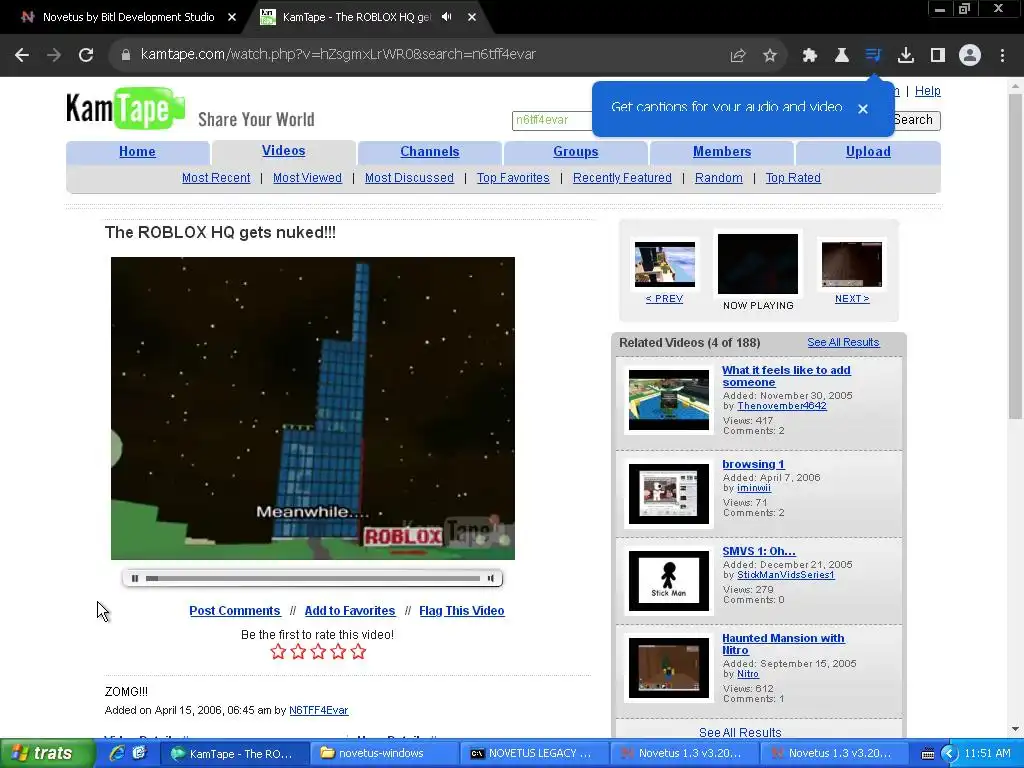Expand hidden tray icons arrow
Image resolution: width=1024 pixels, height=768 pixels.
[x=949, y=754]
